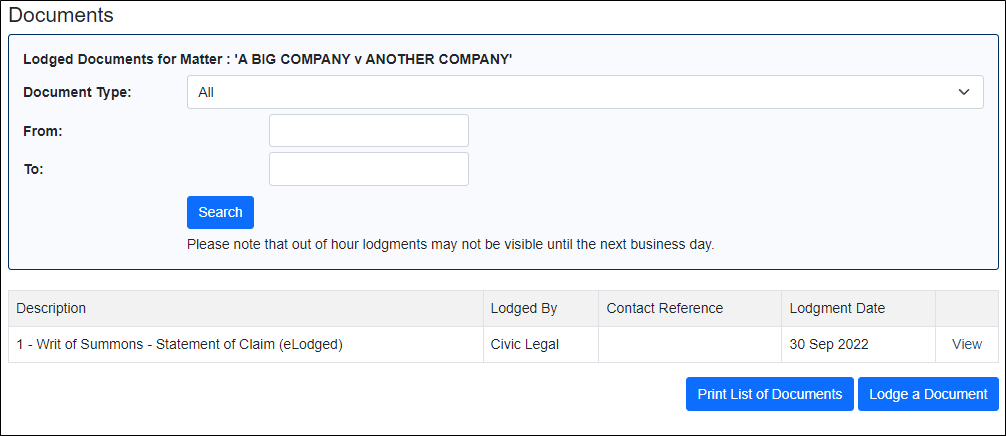Click the out of hour lodgments note

[450, 245]
